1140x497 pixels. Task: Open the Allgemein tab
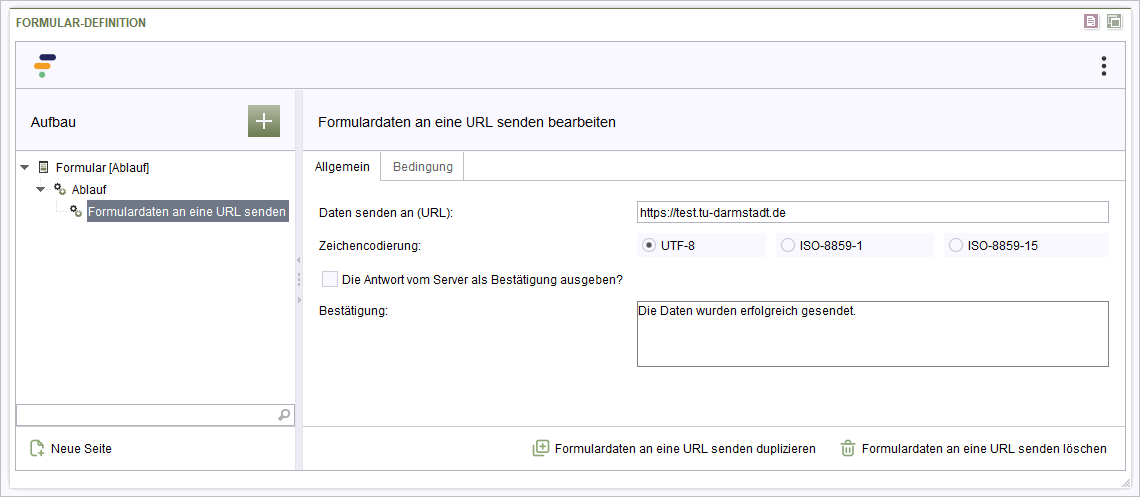[342, 166]
